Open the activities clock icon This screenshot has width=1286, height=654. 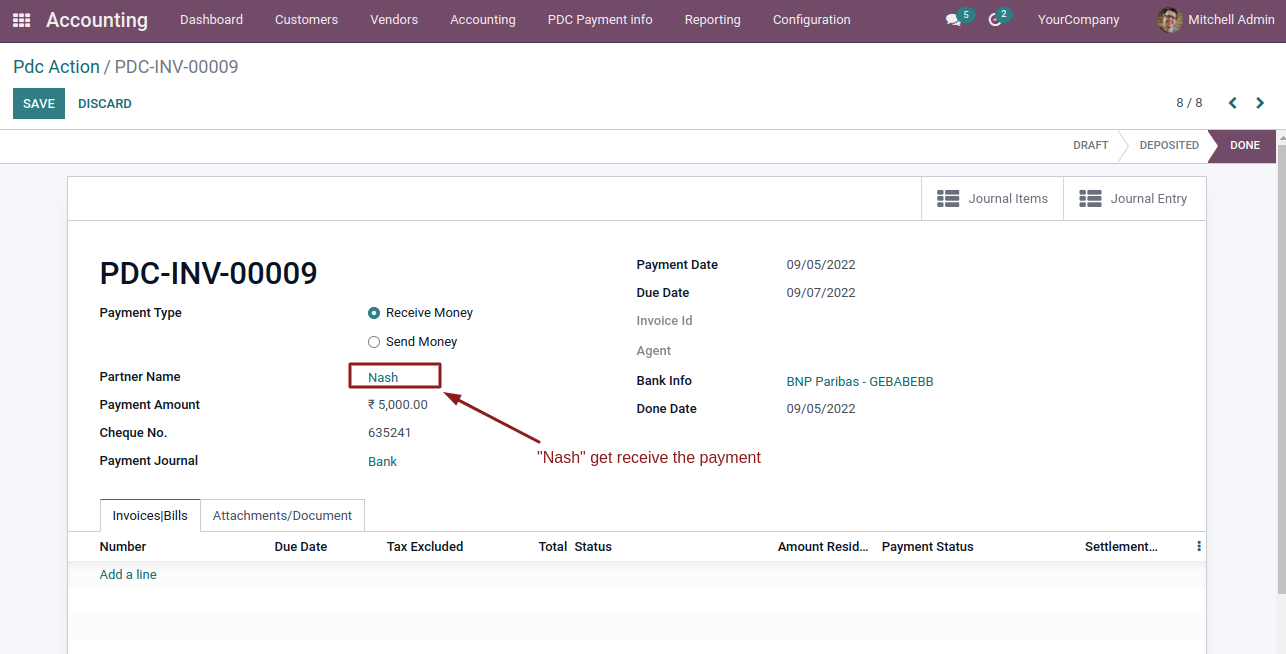coord(994,20)
